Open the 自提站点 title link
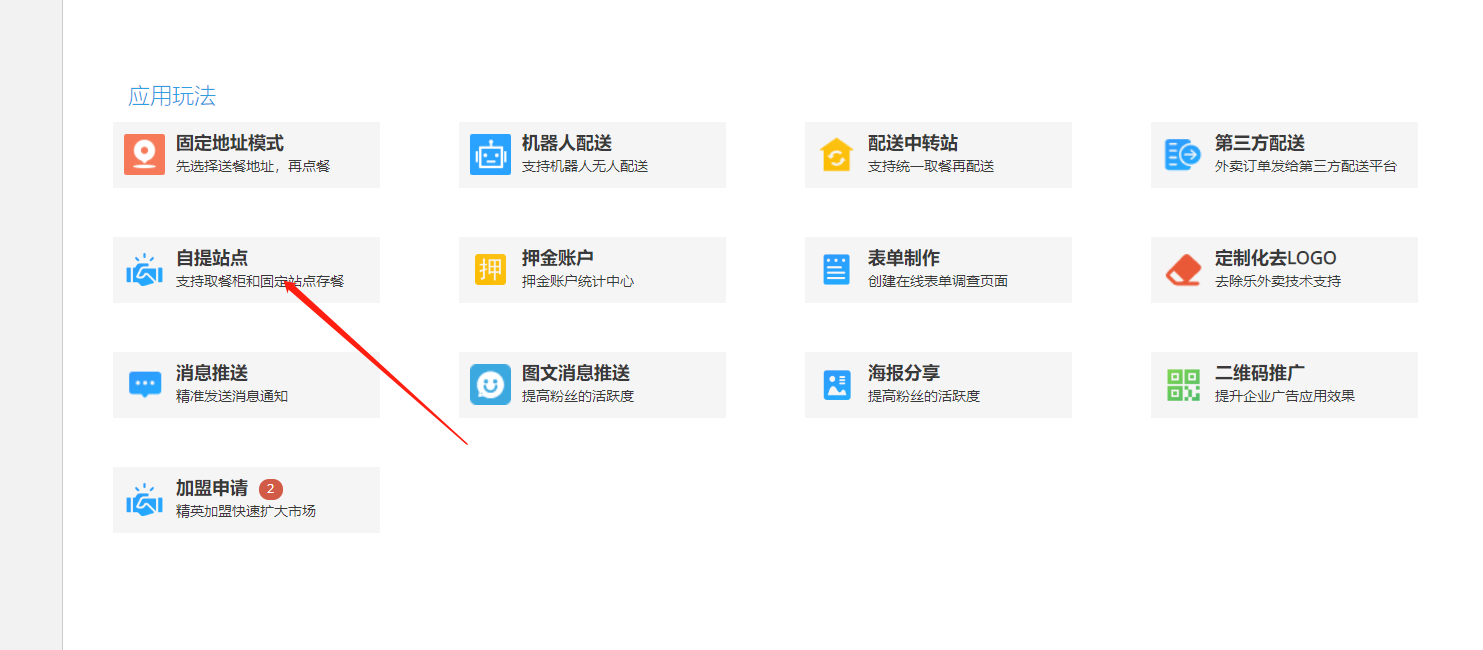Viewport: 1483px width, 650px height. click(212, 259)
